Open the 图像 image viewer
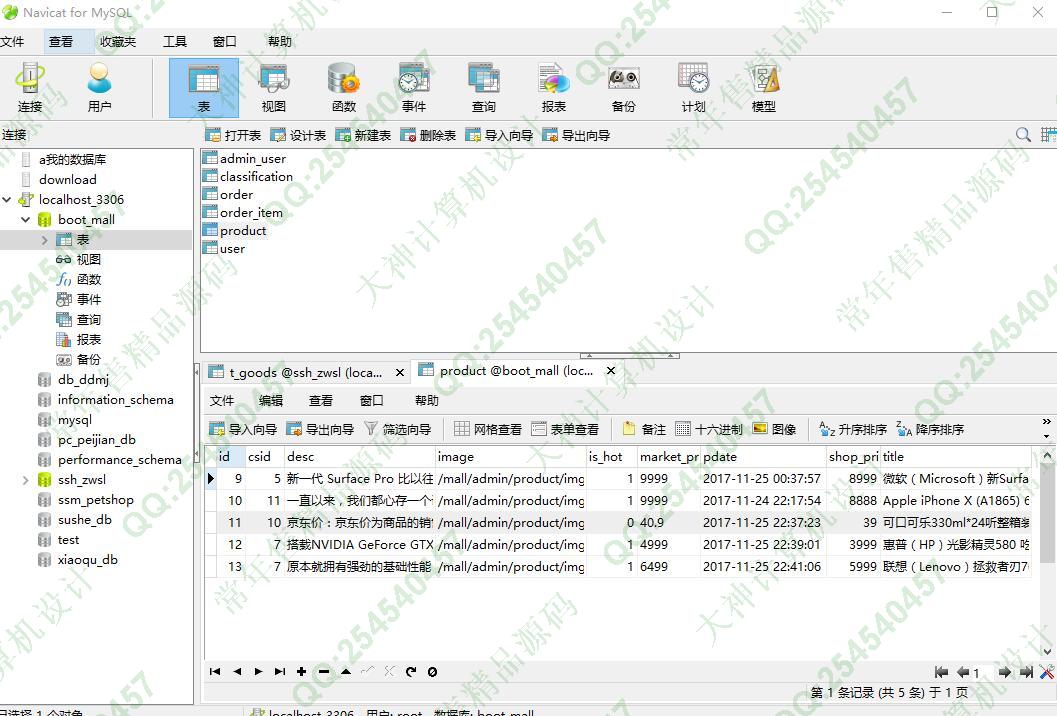The image size is (1057, 716). tap(774, 429)
